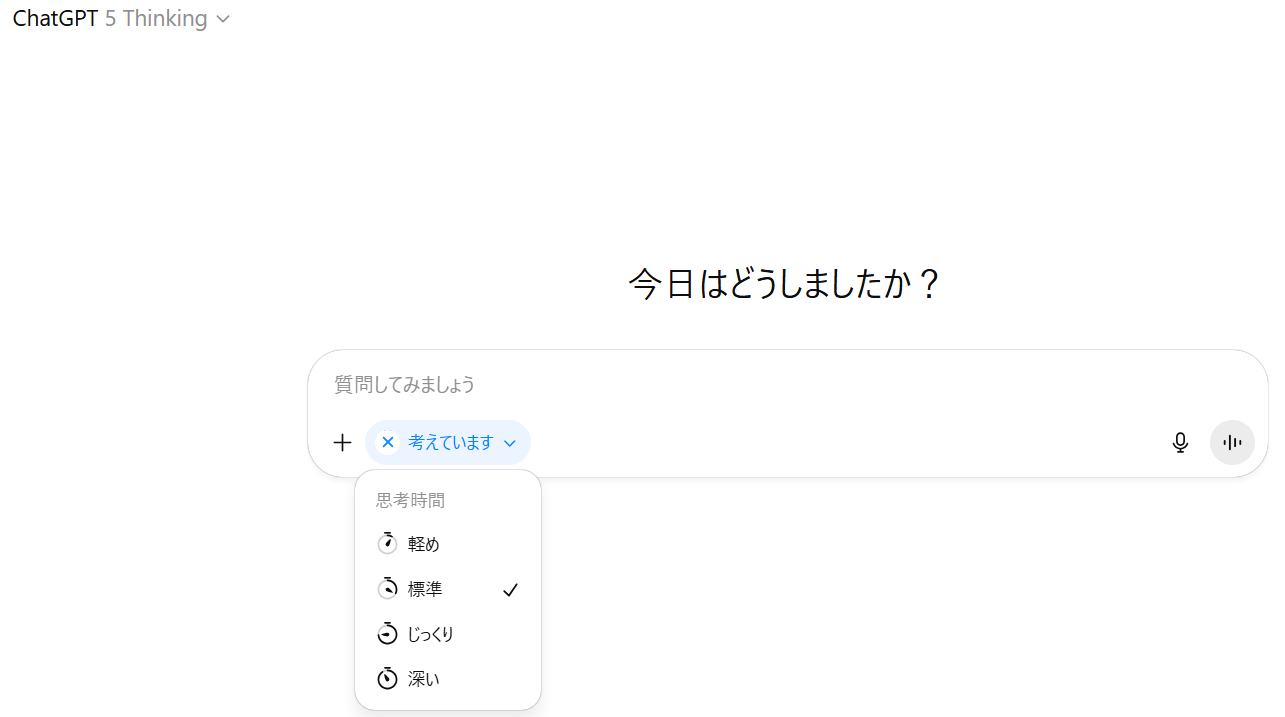The height and width of the screenshot is (717, 1285).
Task: Click the 5 Thinking model label
Action: coord(156,18)
